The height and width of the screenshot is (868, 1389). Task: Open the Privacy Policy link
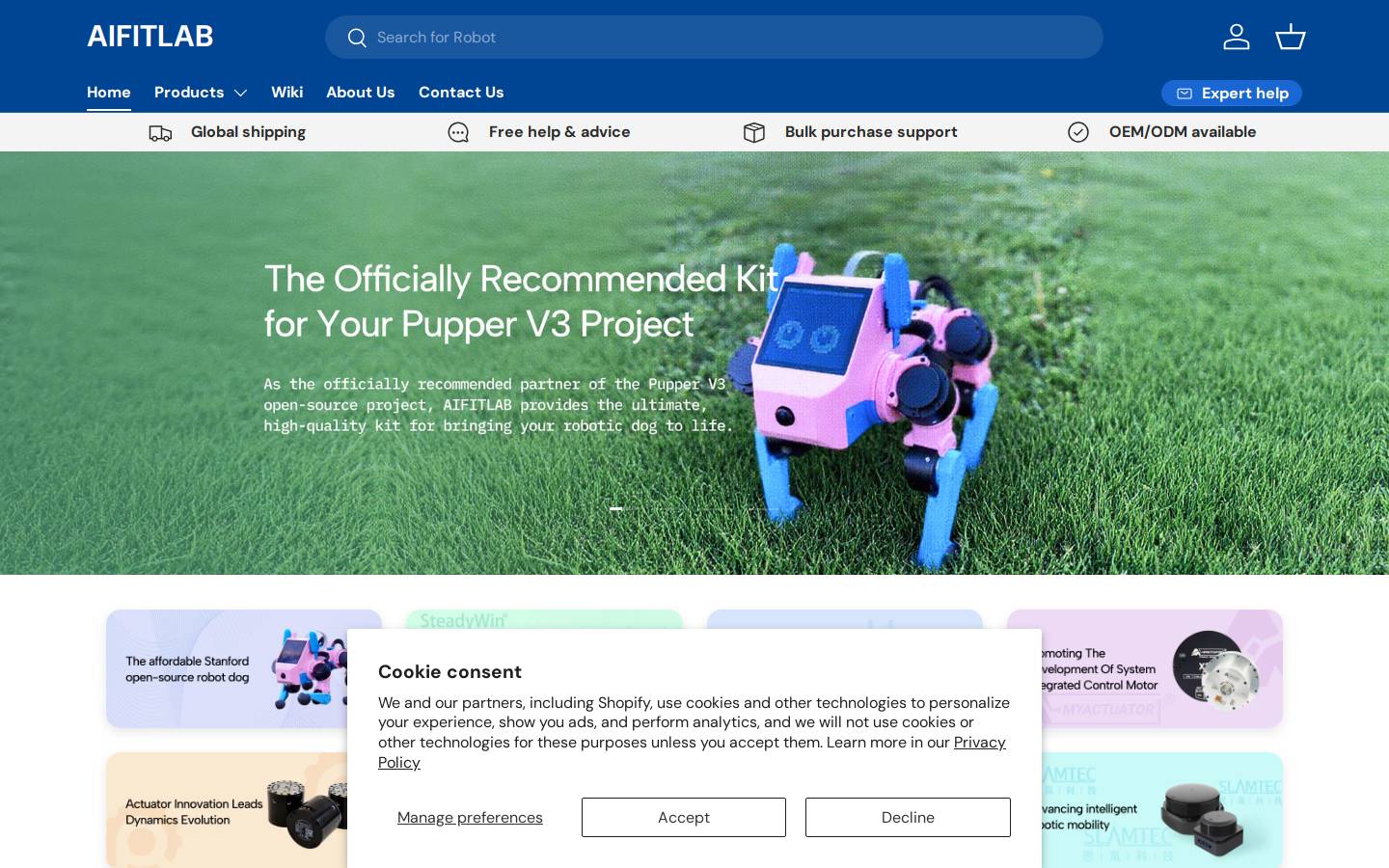click(979, 743)
